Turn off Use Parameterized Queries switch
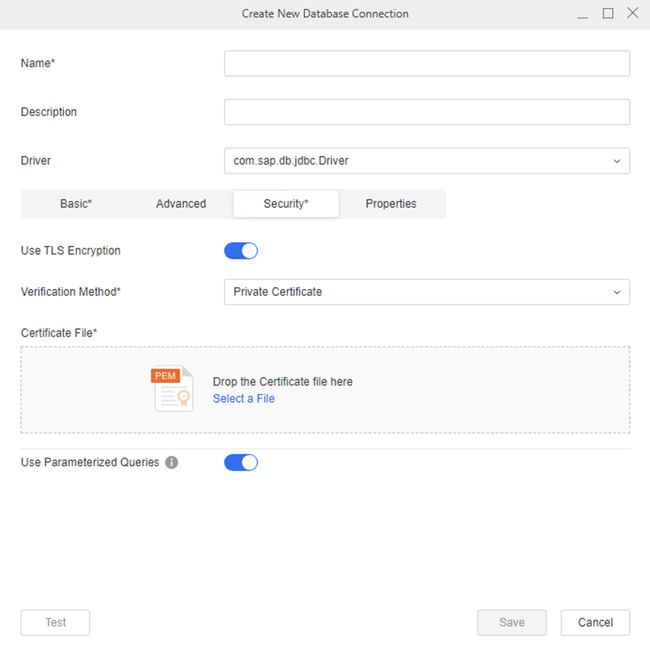The width and height of the screenshot is (650, 657). (241, 462)
